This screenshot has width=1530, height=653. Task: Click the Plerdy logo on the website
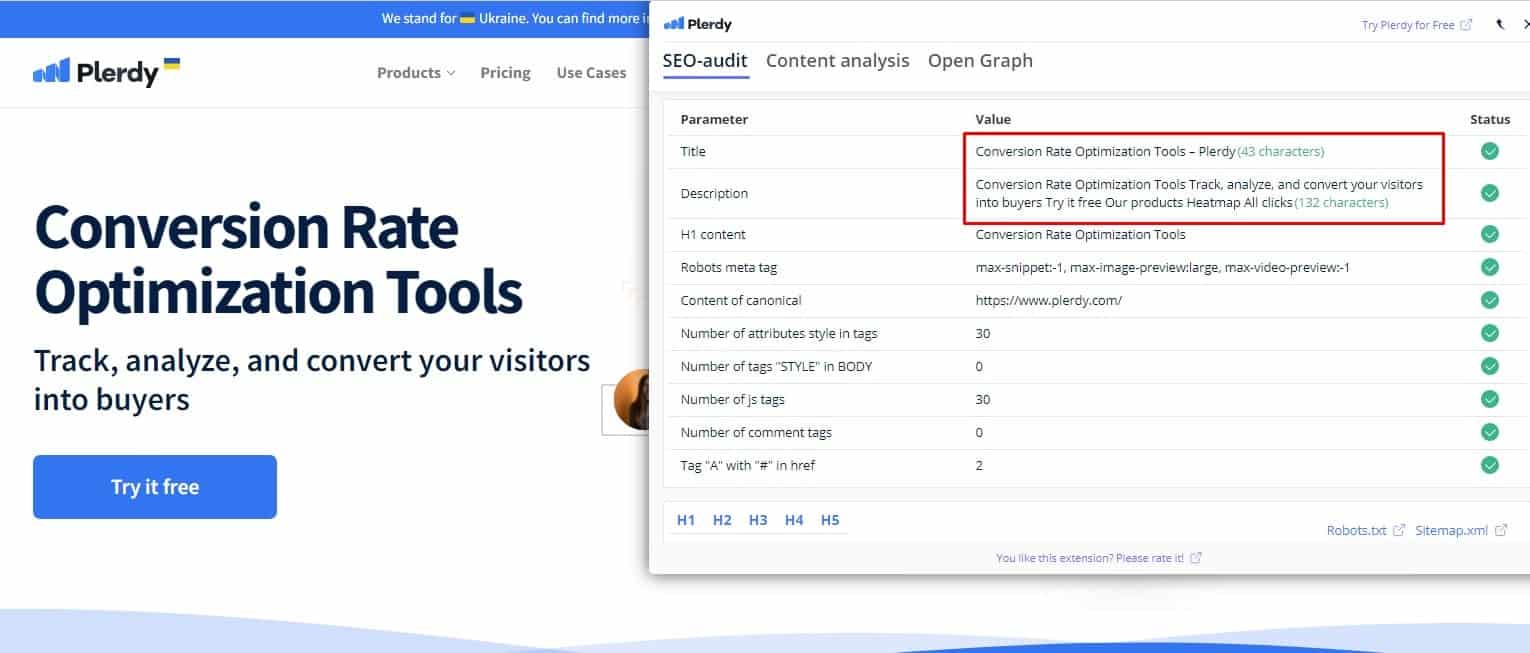106,72
